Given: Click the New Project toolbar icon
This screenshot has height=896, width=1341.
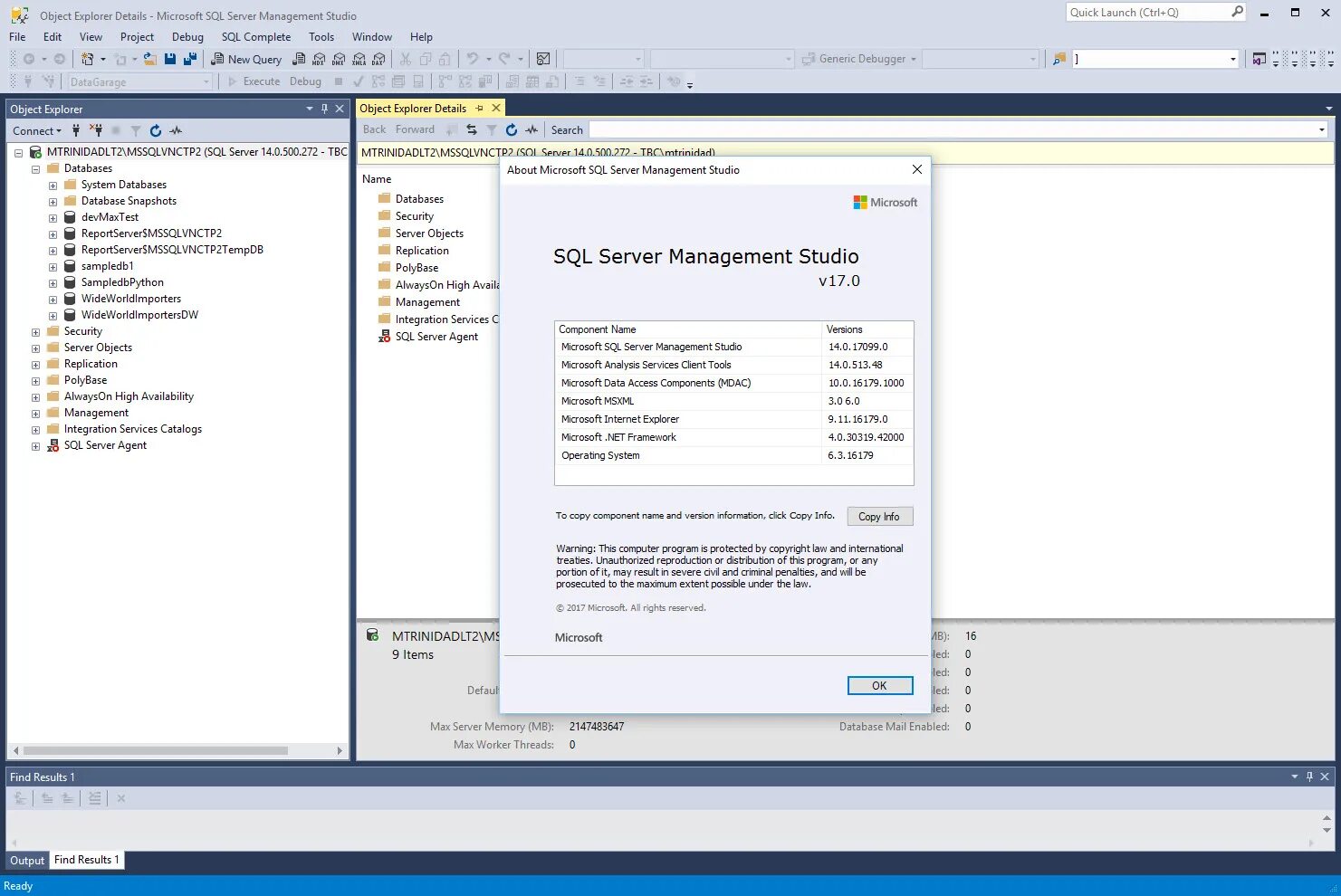Looking at the screenshot, I should [x=88, y=59].
